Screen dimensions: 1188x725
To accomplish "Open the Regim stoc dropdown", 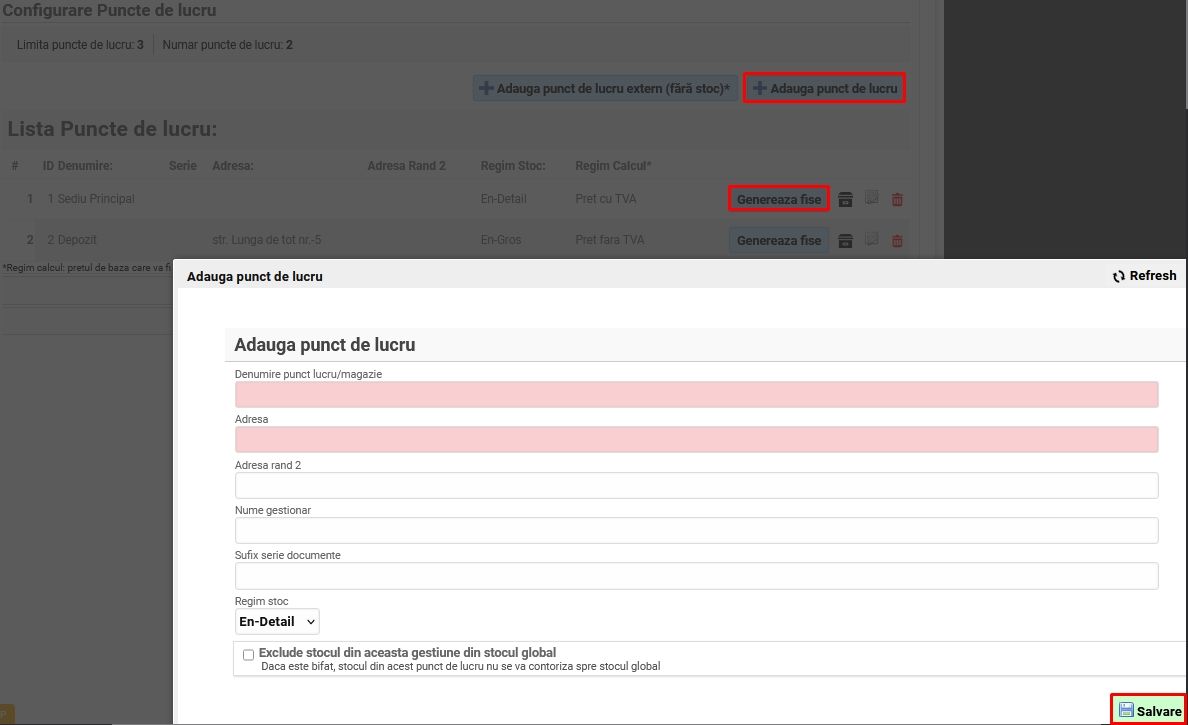I will (277, 621).
